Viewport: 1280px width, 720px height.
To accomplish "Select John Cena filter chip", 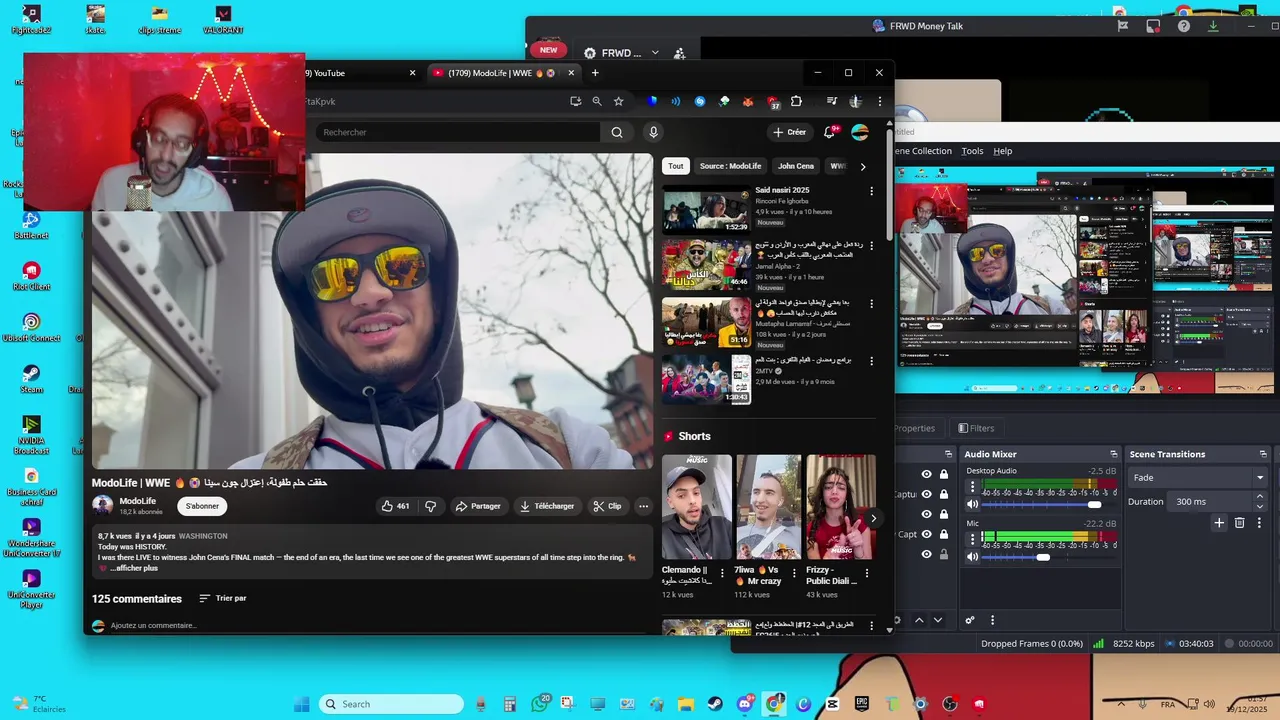I will [796, 166].
